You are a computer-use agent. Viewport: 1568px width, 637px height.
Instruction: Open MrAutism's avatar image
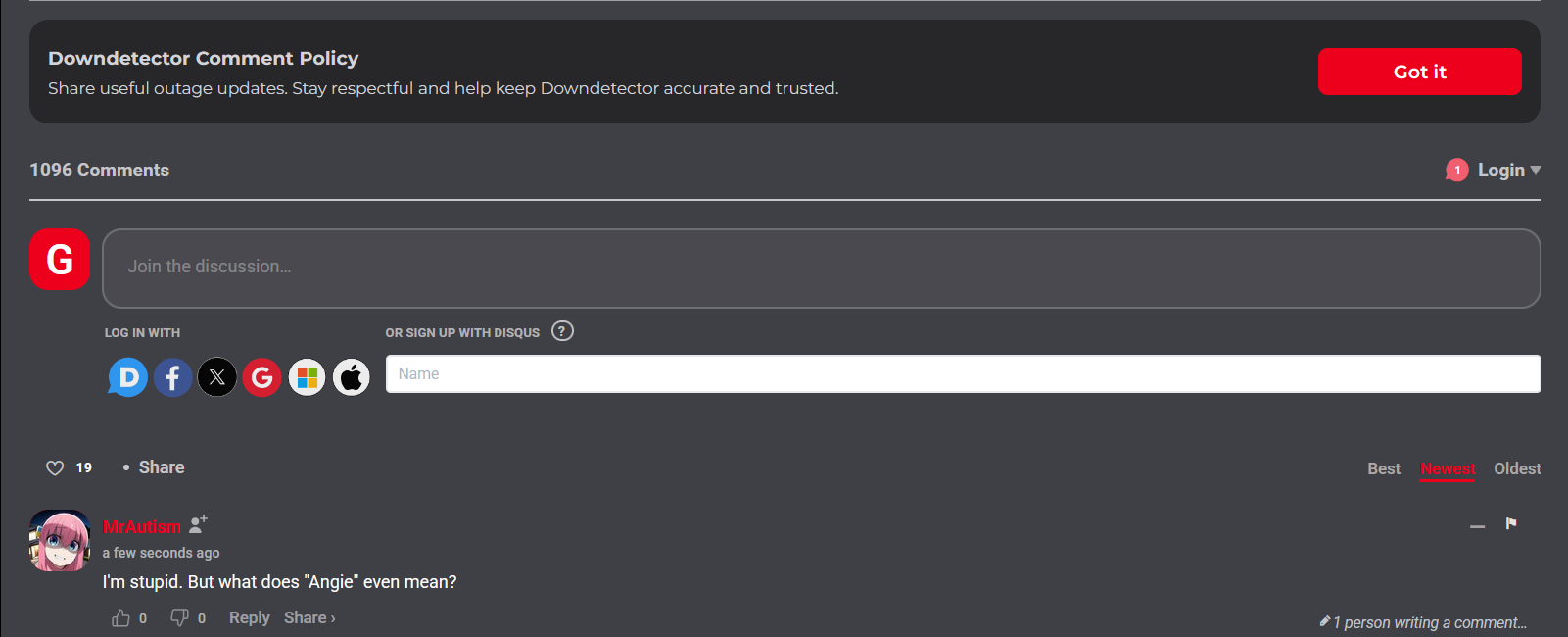pyautogui.click(x=60, y=540)
